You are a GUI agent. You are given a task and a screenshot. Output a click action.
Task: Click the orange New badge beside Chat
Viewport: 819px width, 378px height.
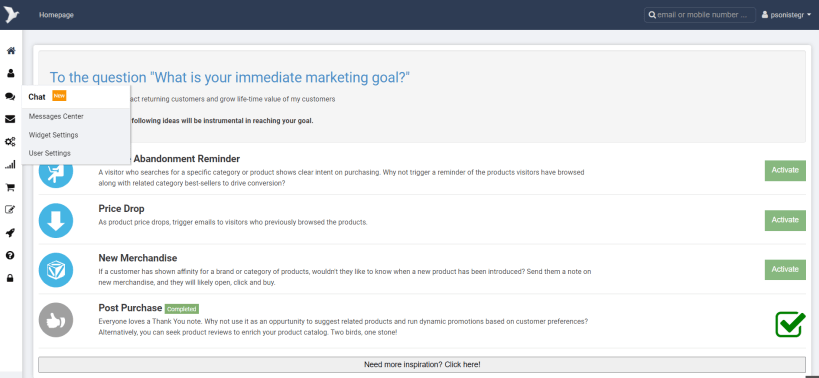59,96
